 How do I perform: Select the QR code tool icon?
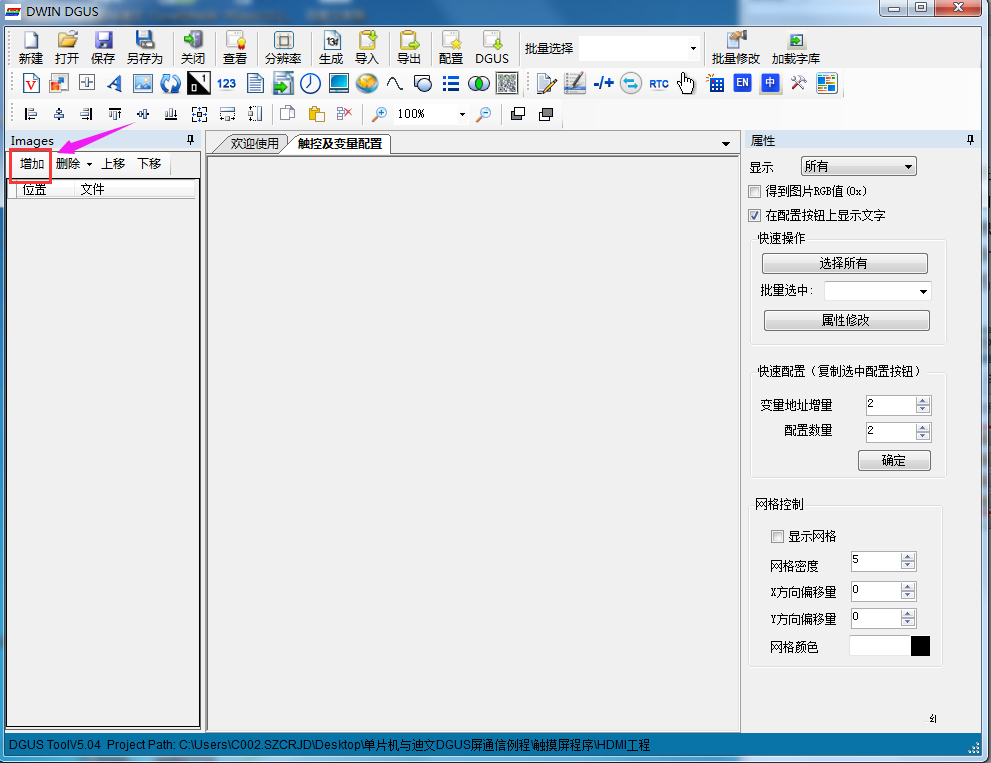[x=507, y=83]
